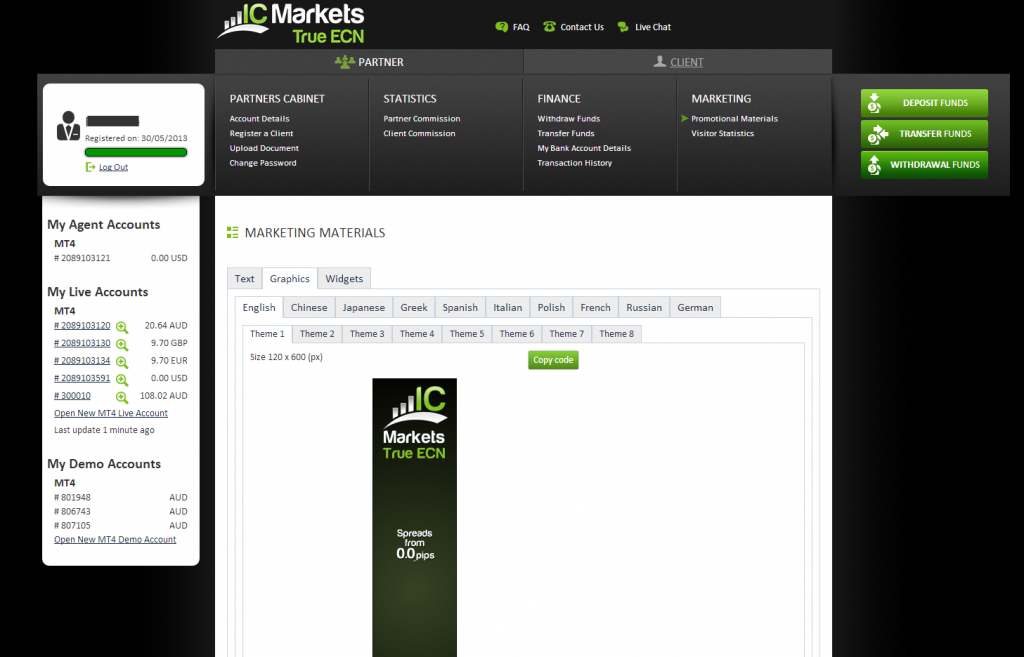Click magnifier icon beside account 300010
The height and width of the screenshot is (657, 1024).
click(x=122, y=397)
